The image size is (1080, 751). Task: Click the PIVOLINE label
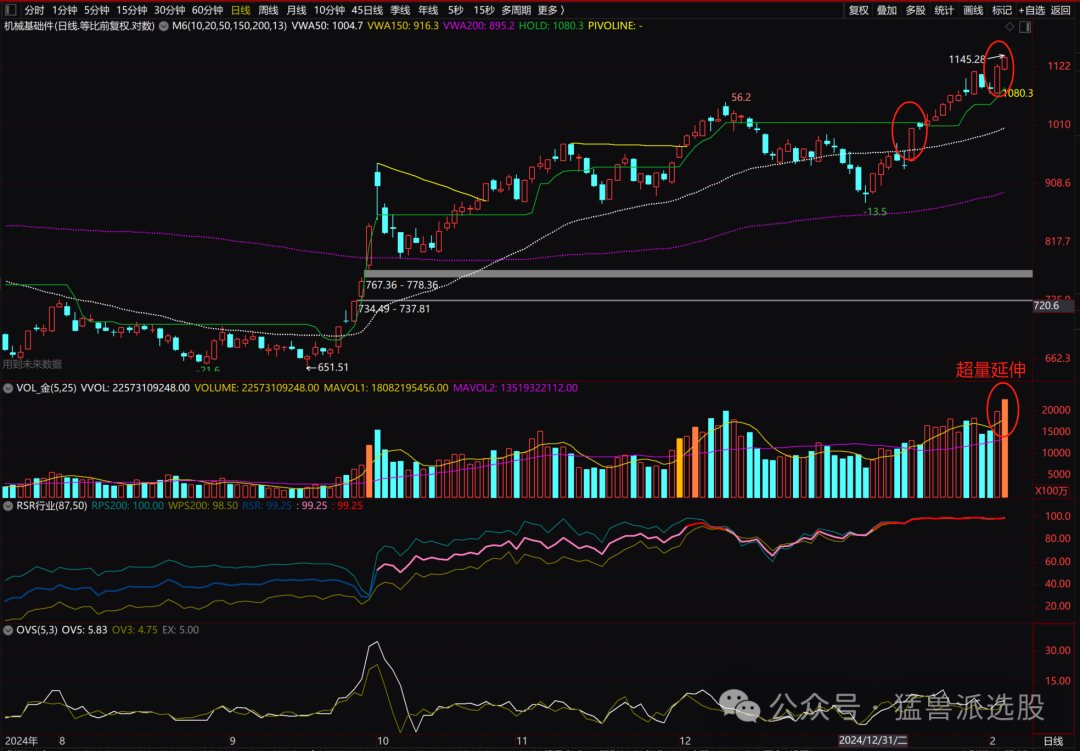pyautogui.click(x=615, y=26)
